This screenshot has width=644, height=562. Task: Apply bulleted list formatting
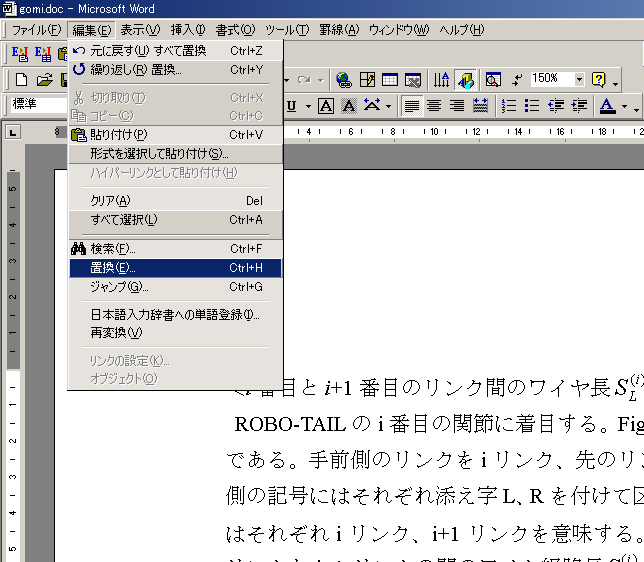tap(532, 106)
